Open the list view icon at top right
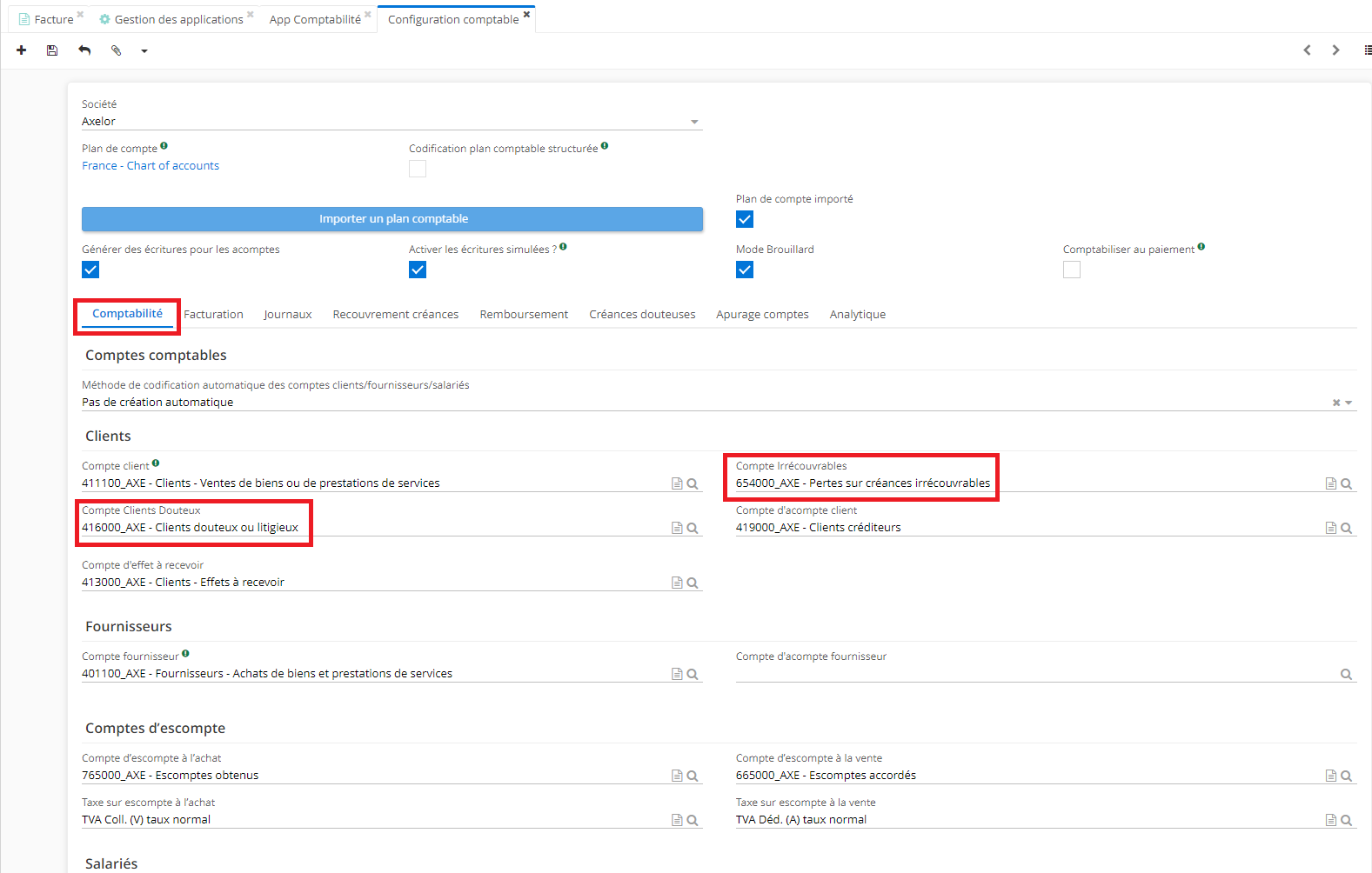This screenshot has height=873, width=1372. [x=1368, y=50]
